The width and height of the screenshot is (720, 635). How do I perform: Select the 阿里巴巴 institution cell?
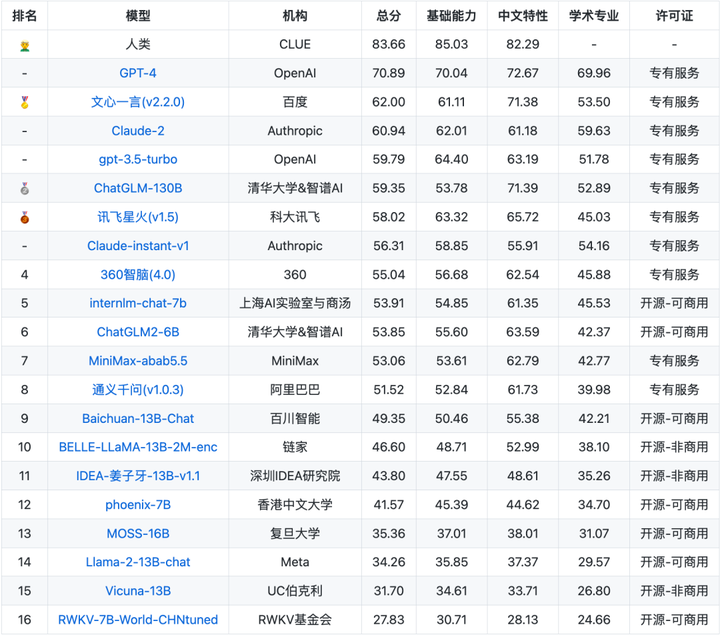pos(295,390)
